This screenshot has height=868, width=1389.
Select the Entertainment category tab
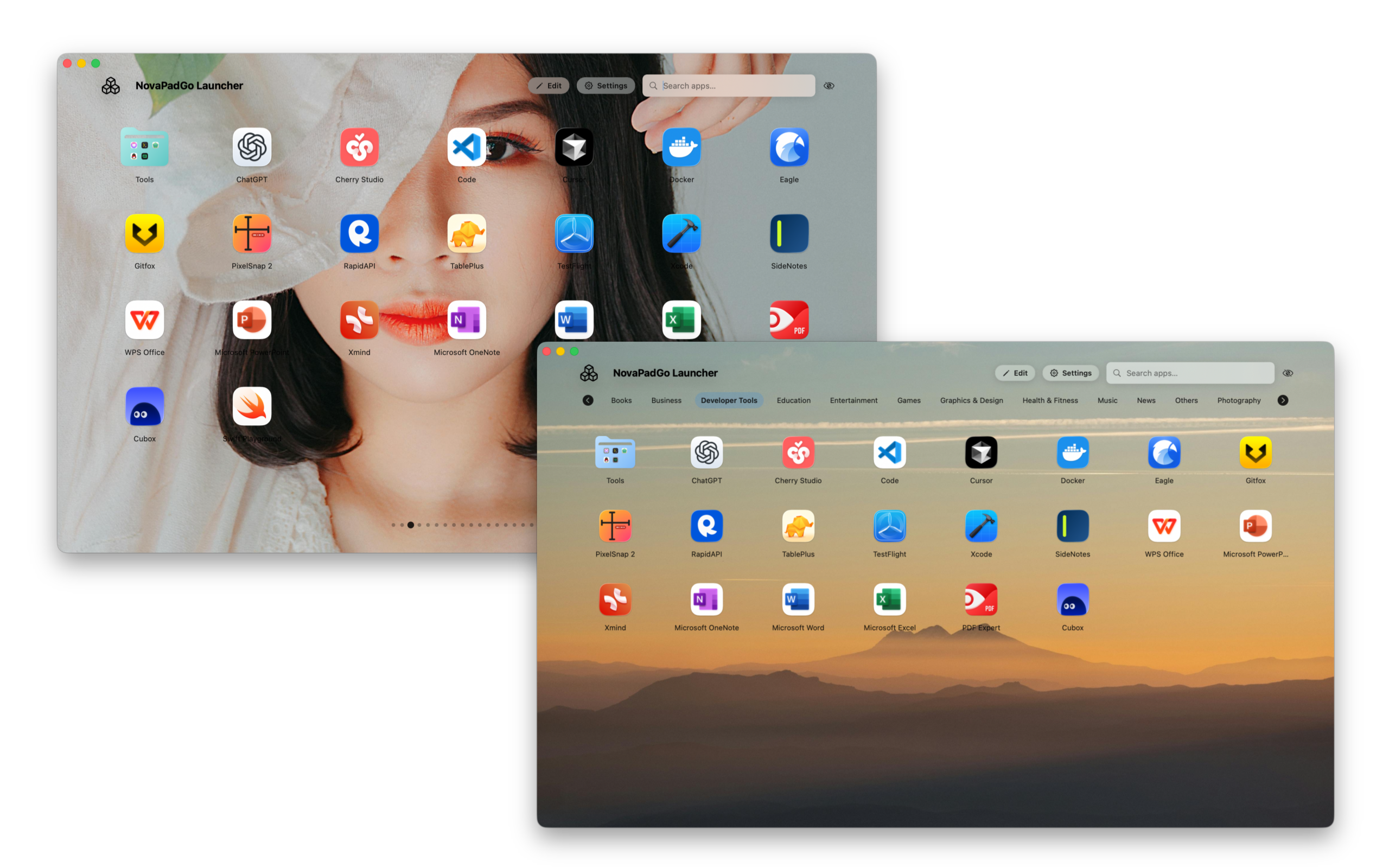853,401
